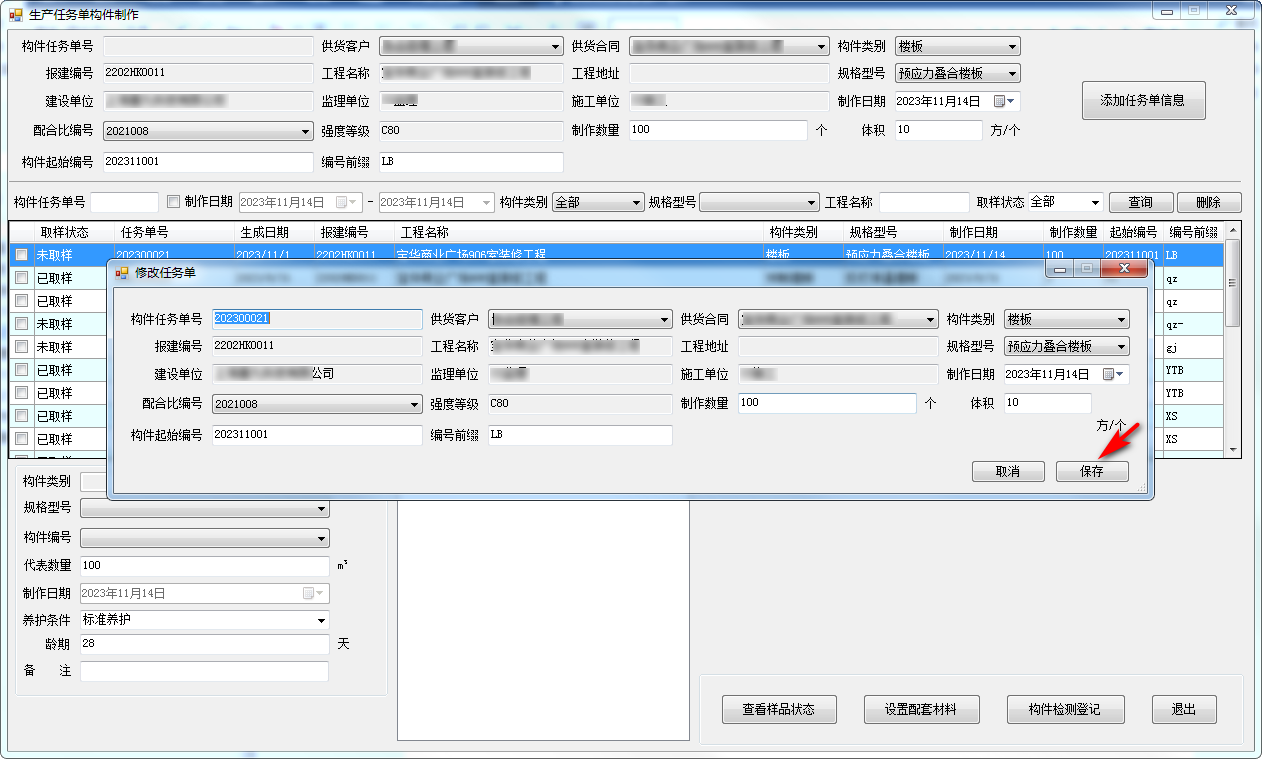Check the first 未取样 row checkbox

(21, 255)
